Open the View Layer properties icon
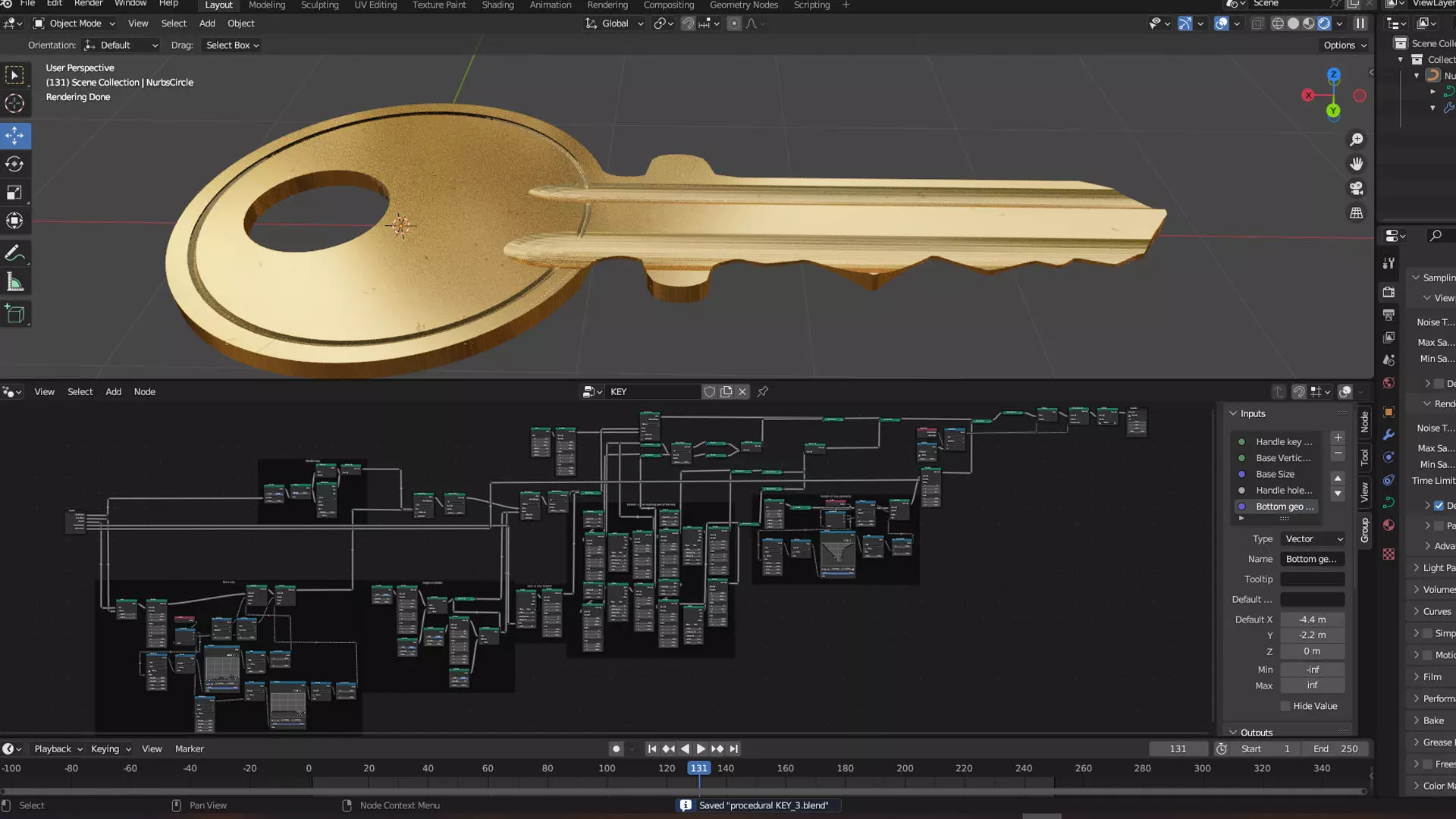 pos(1389,337)
